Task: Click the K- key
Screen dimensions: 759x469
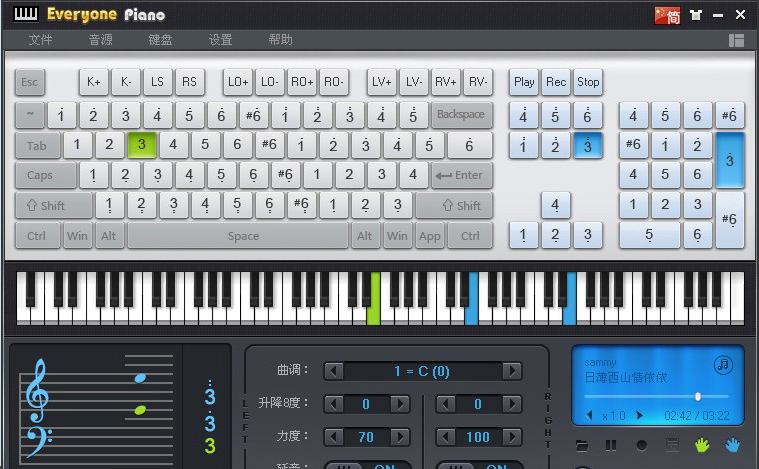Action: tap(126, 82)
